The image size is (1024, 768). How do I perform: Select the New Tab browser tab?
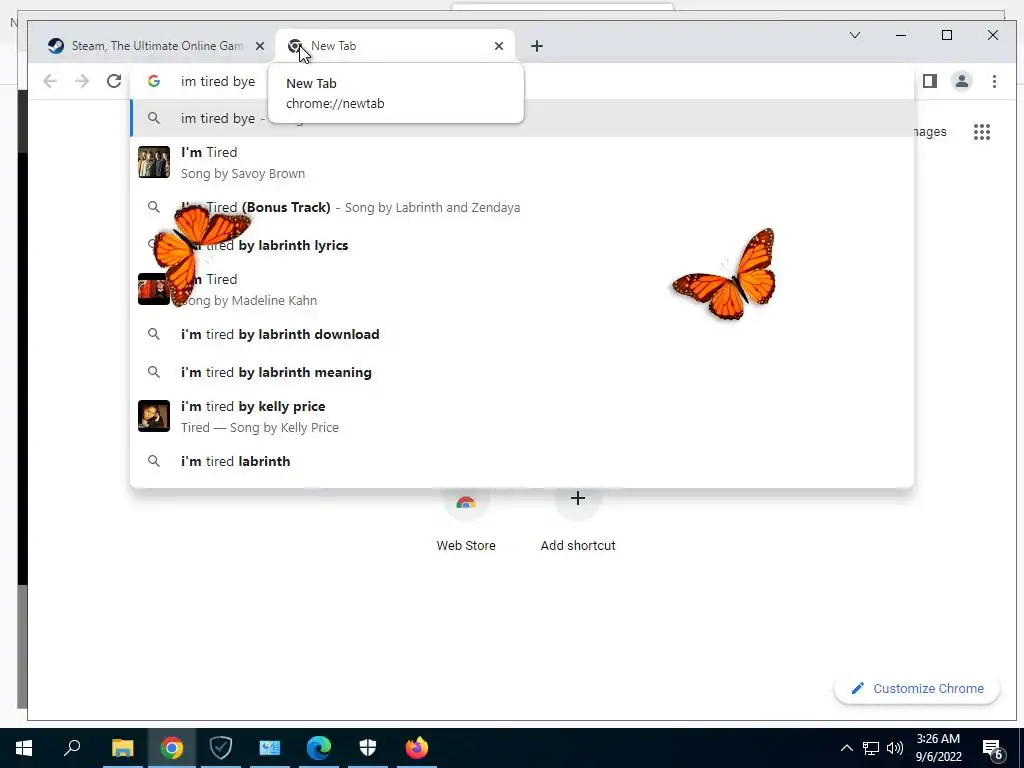[x=394, y=46]
